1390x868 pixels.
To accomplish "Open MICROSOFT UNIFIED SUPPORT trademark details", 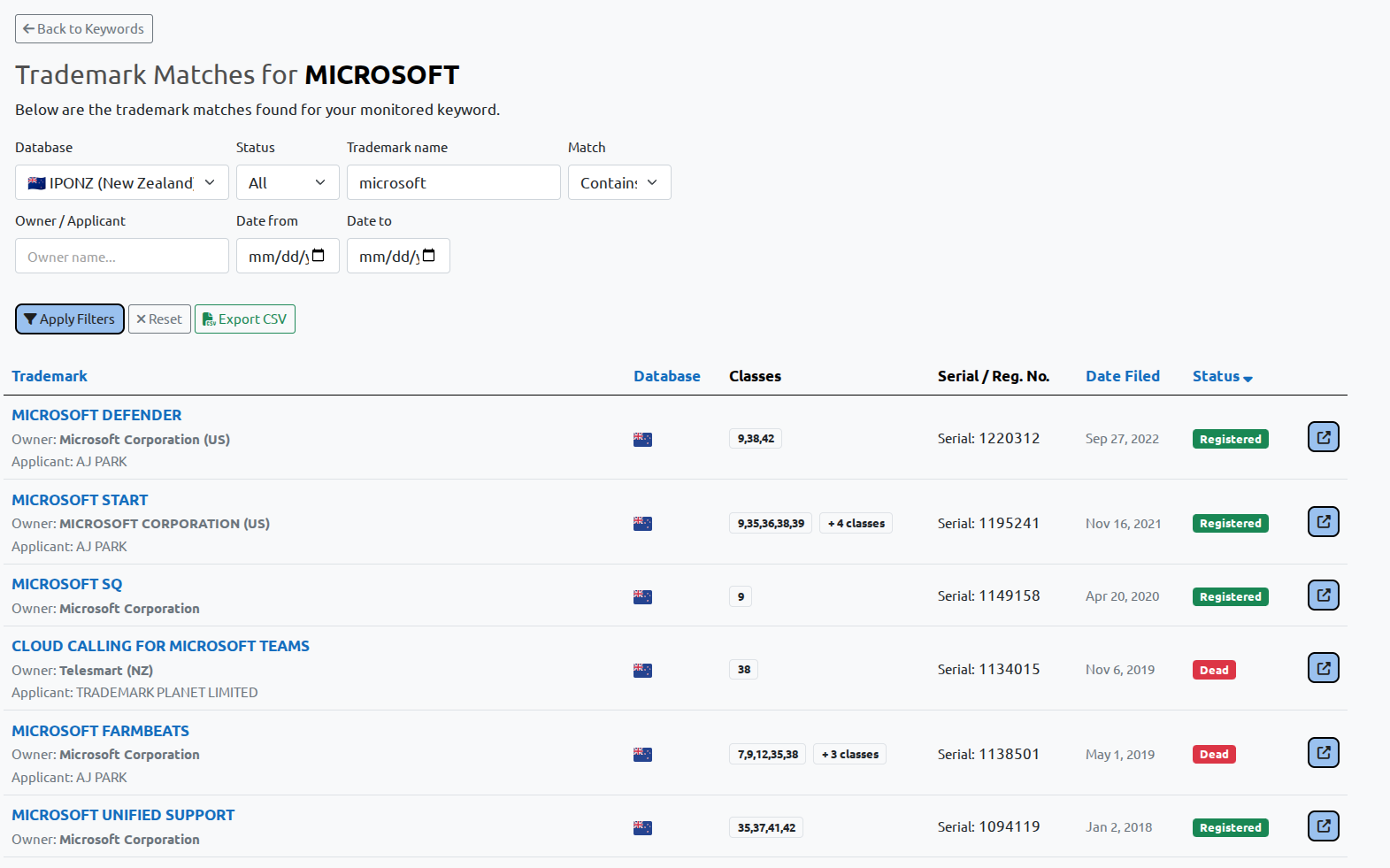I will coord(123,815).
